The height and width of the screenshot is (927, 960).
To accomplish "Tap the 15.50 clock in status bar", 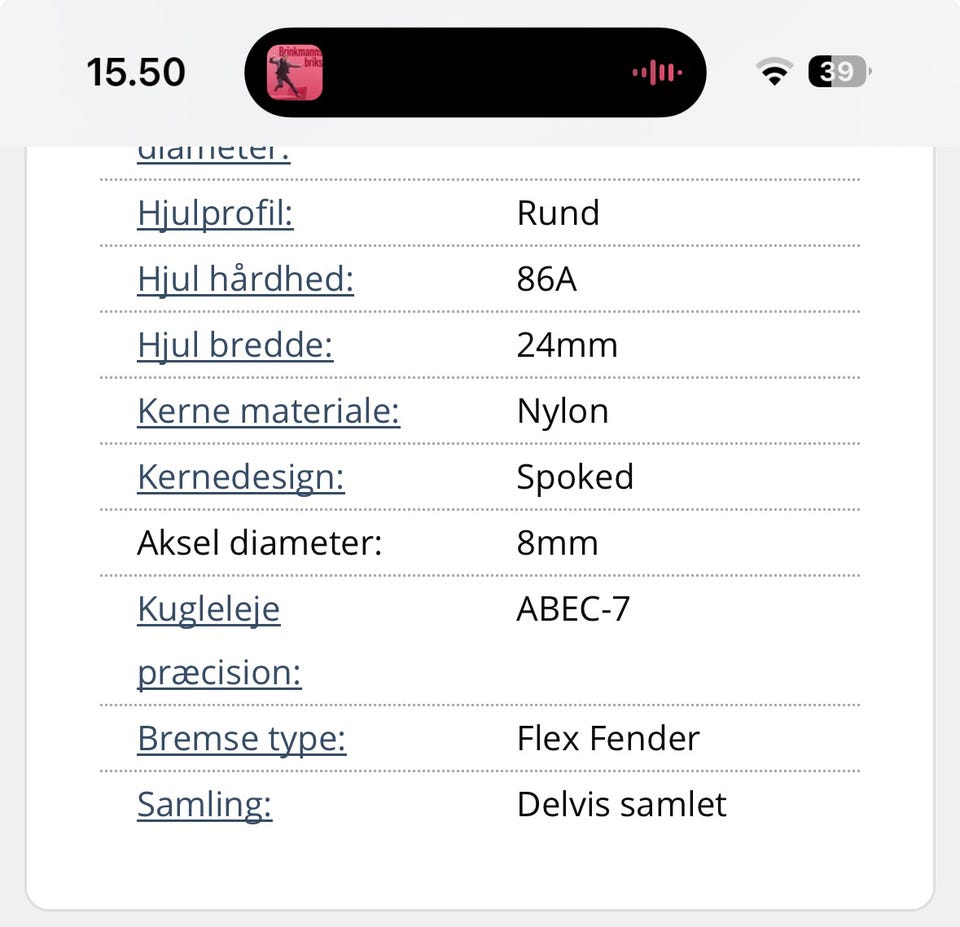I will 136,72.
